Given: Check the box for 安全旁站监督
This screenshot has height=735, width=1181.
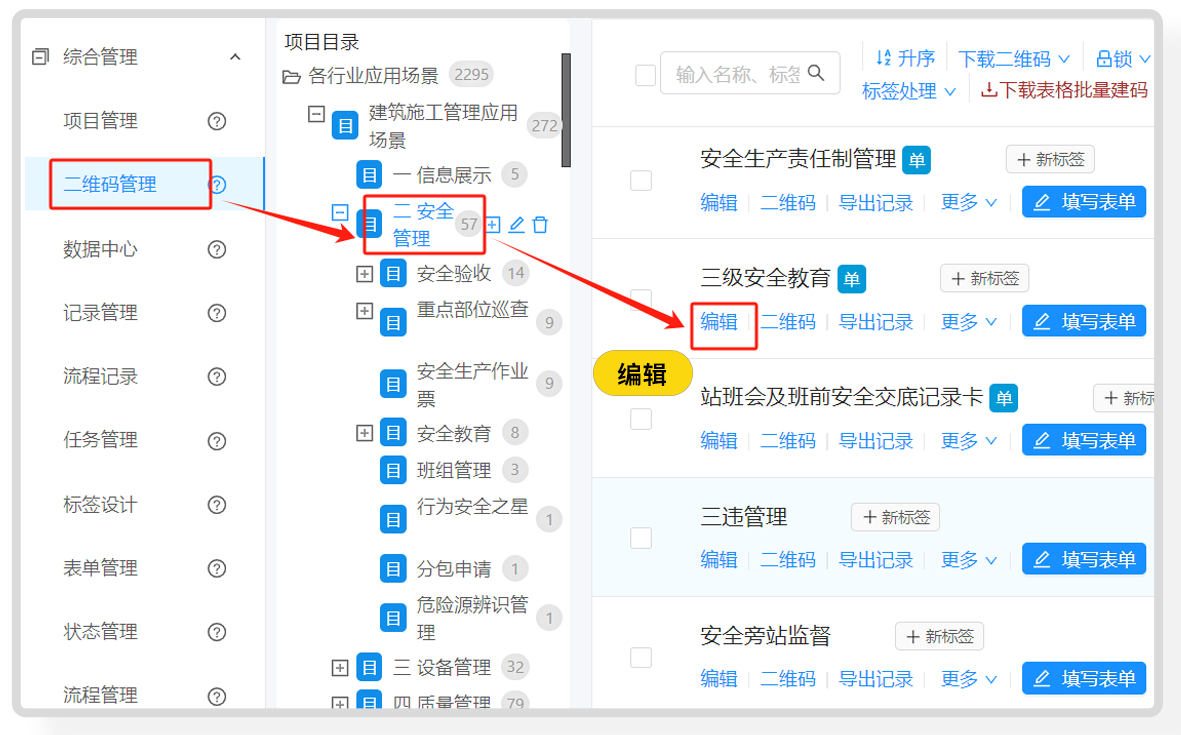Looking at the screenshot, I should [641, 657].
